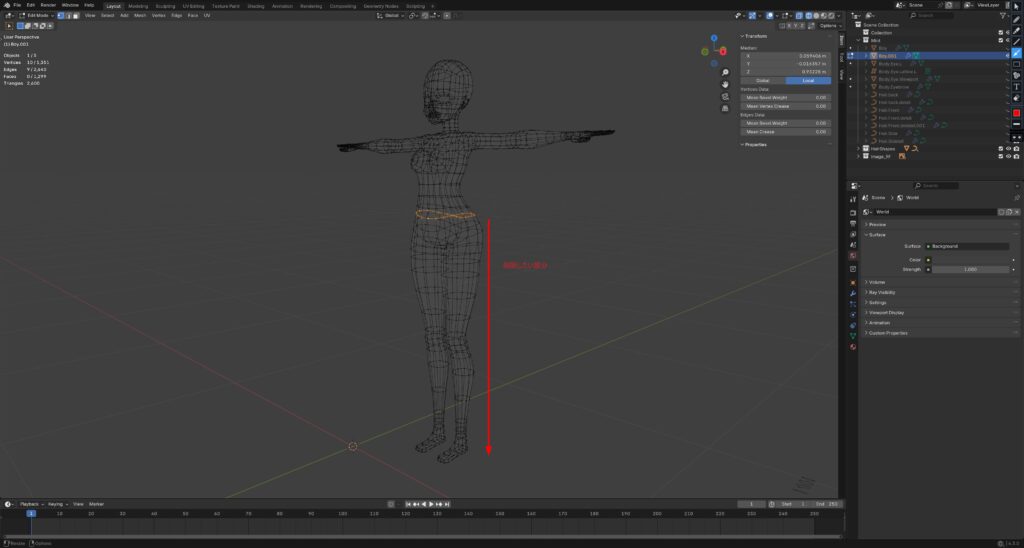Expand the image_bf collection

click(x=859, y=156)
